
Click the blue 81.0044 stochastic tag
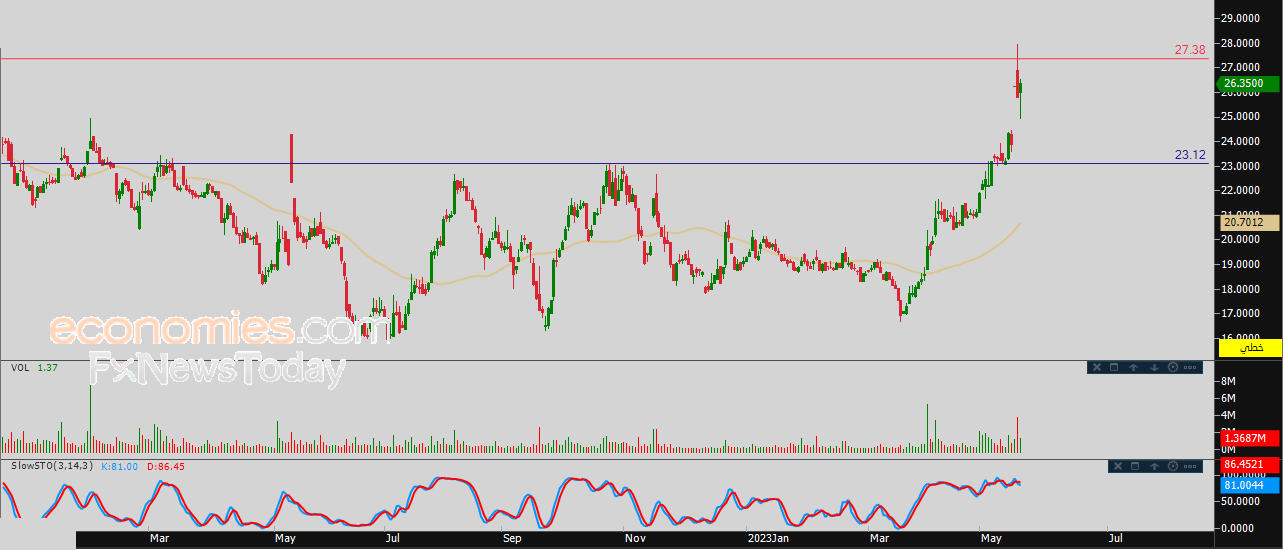(1249, 485)
